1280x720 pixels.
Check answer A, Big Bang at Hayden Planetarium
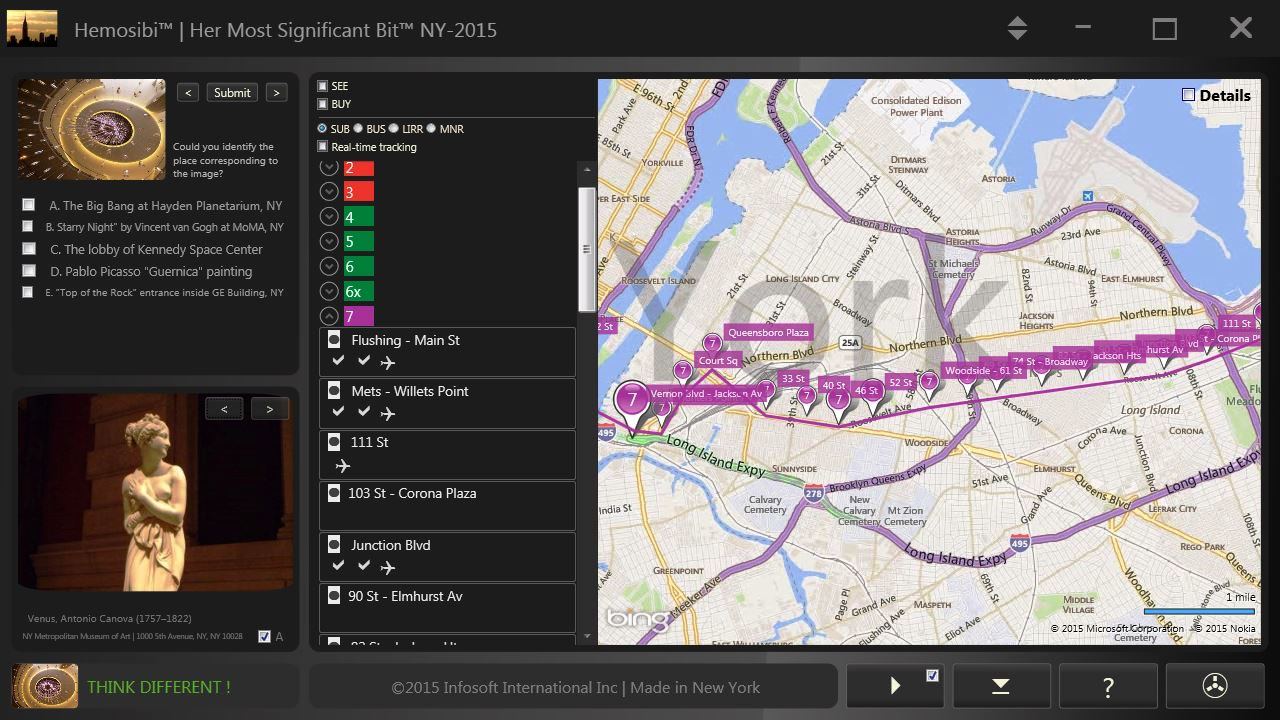(x=28, y=205)
